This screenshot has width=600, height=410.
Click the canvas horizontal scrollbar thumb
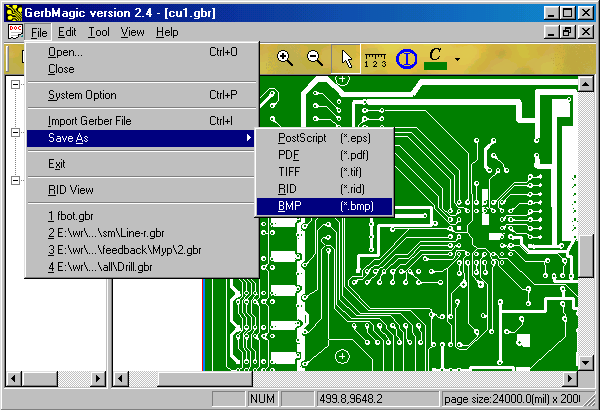205,379
